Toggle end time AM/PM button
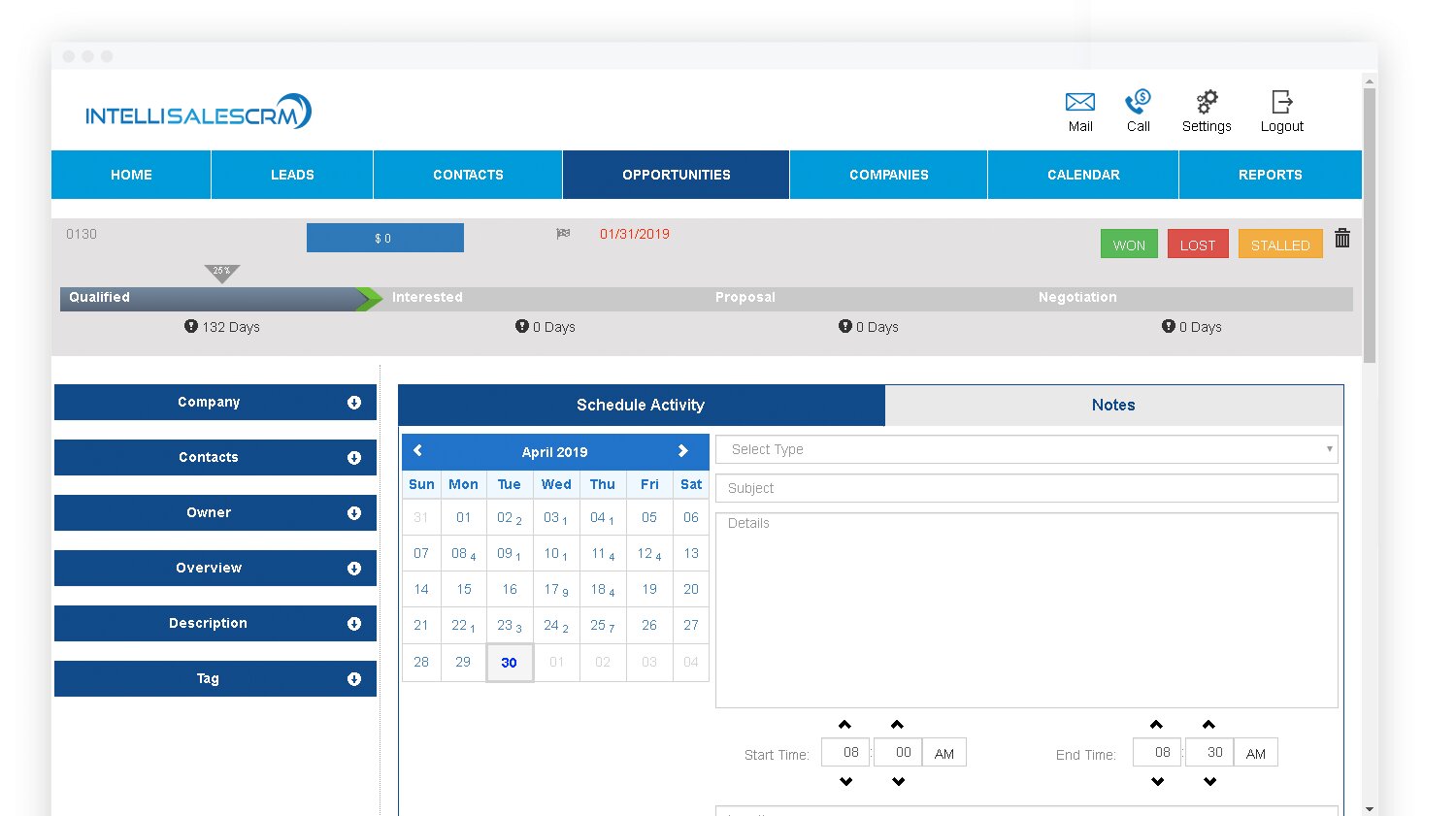The image size is (1456, 816). (x=1256, y=754)
